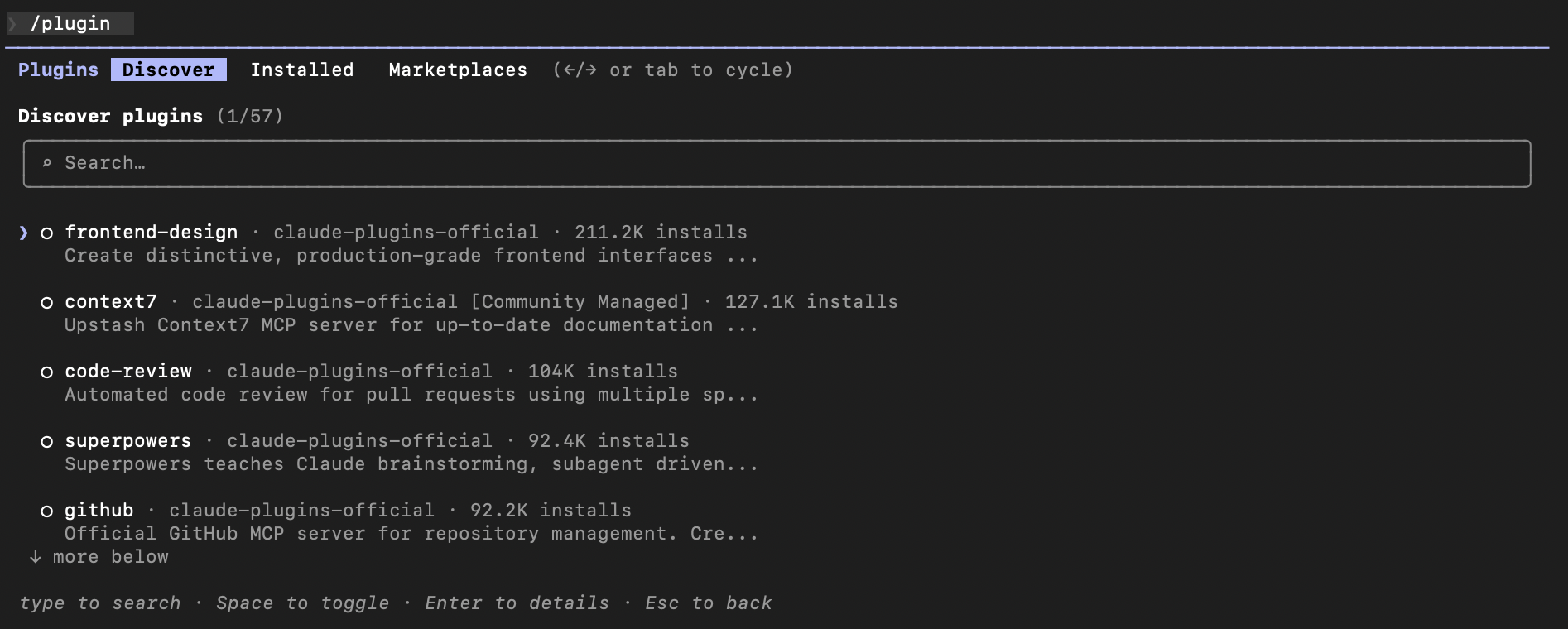Switch to the Discover tab

click(169, 70)
